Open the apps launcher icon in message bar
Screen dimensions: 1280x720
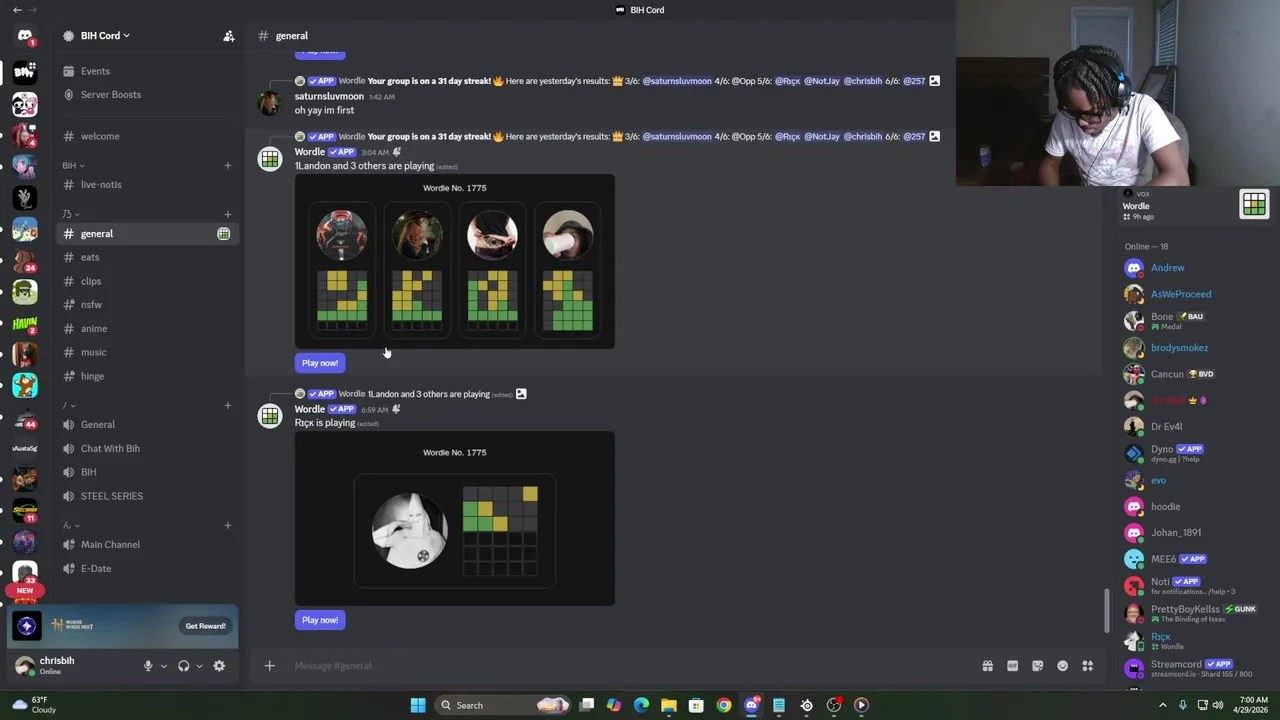click(1087, 666)
